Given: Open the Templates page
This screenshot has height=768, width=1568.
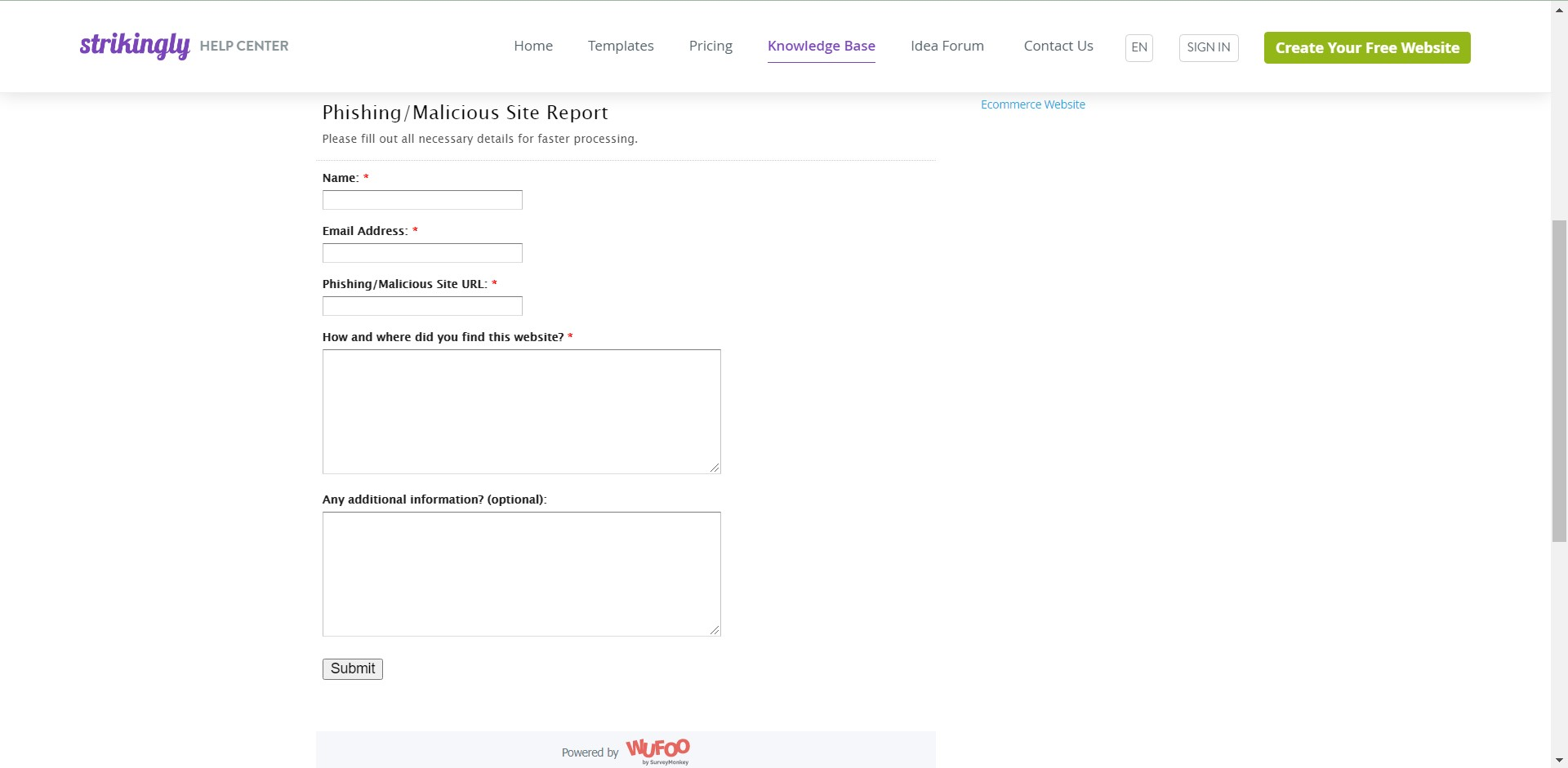Looking at the screenshot, I should [x=621, y=46].
